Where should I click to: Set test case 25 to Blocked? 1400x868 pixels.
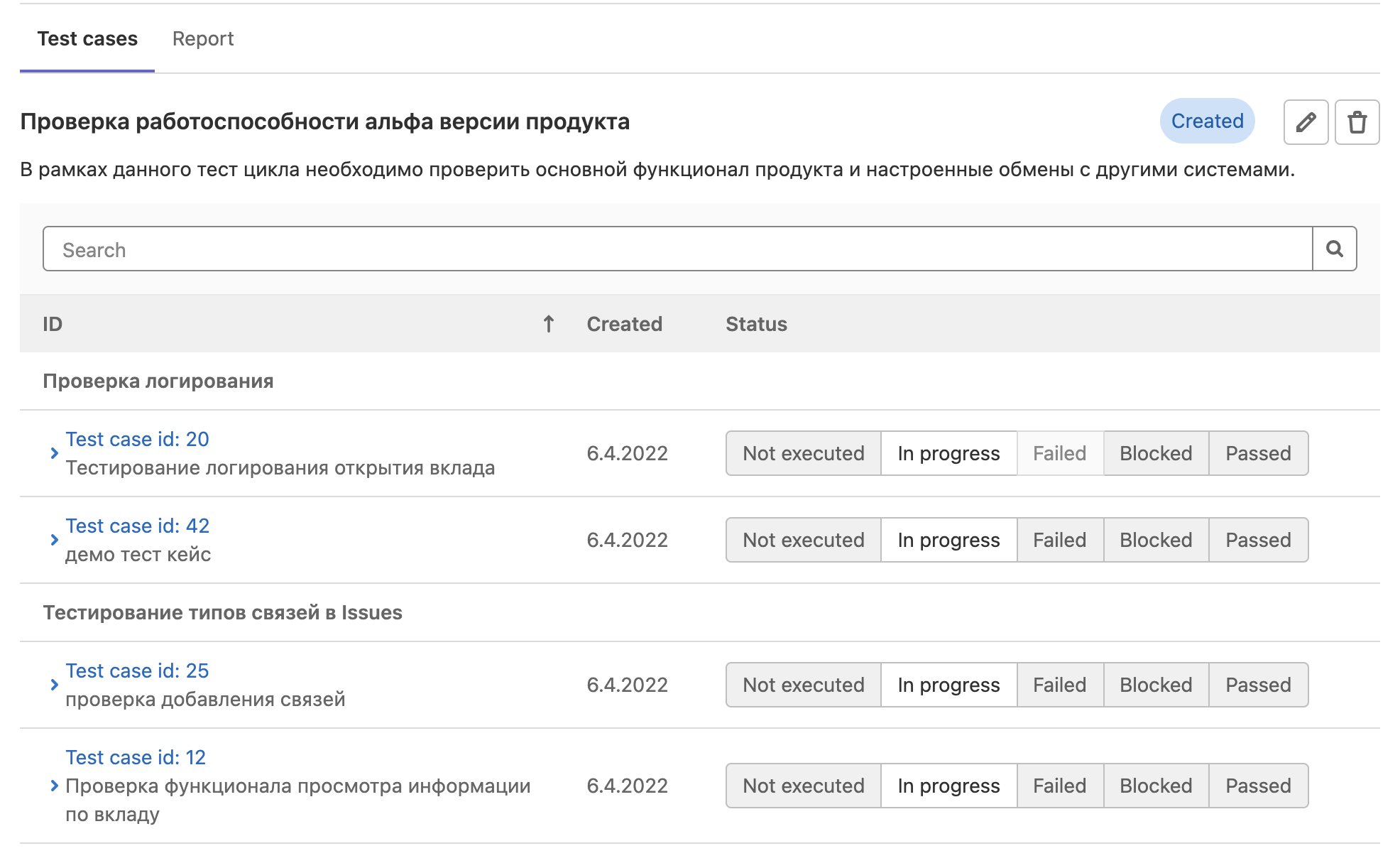pyautogui.click(x=1155, y=685)
